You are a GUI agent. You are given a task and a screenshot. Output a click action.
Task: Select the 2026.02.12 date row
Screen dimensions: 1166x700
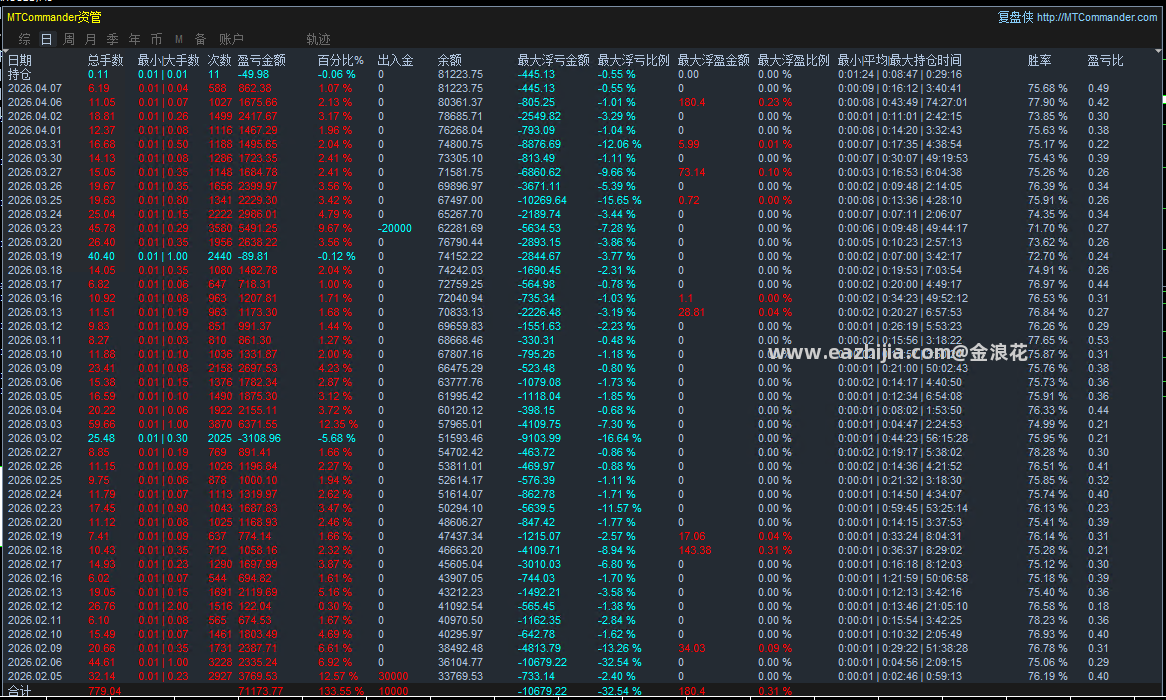point(35,606)
